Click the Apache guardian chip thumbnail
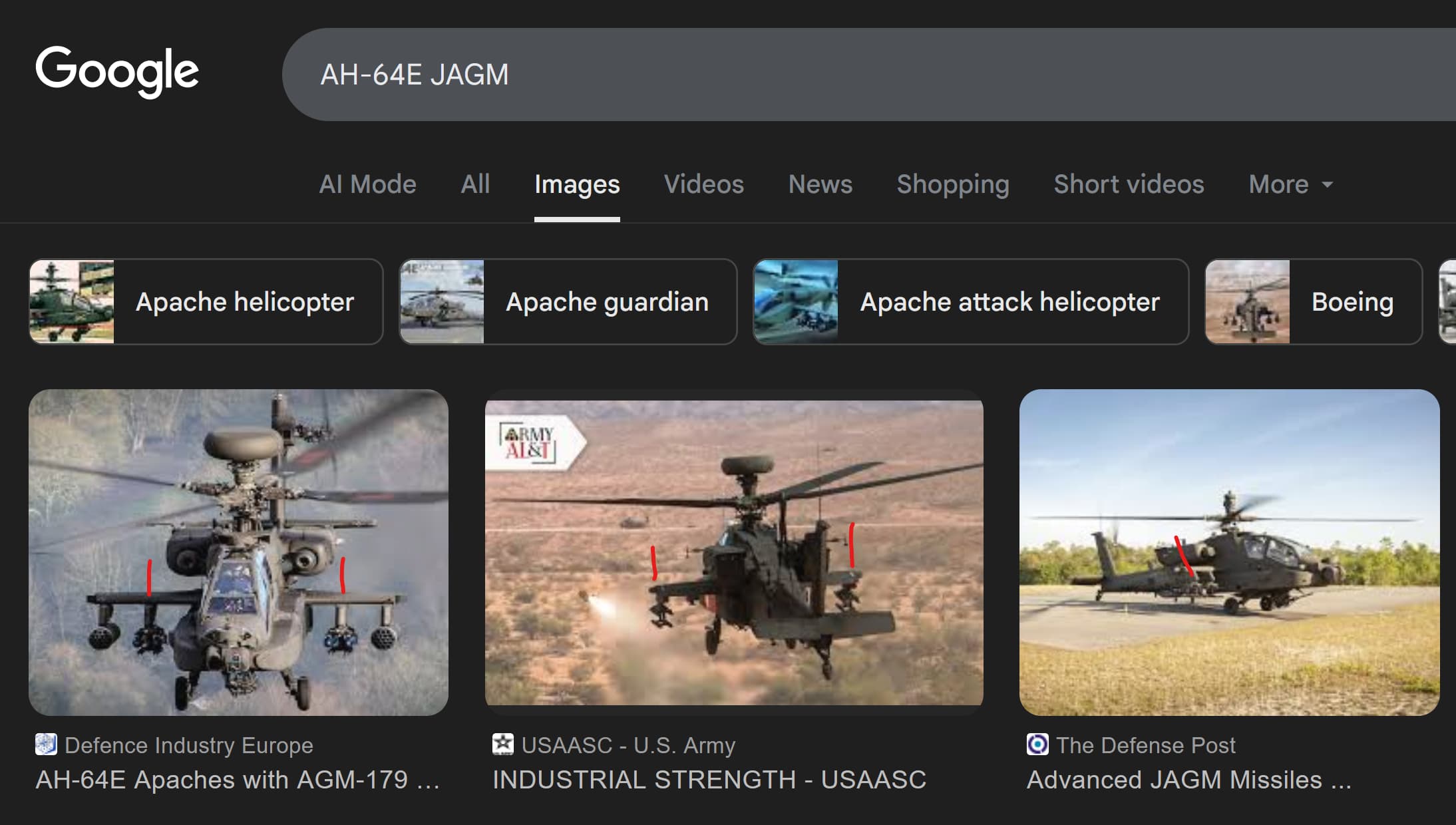The image size is (1456, 825). (443, 302)
